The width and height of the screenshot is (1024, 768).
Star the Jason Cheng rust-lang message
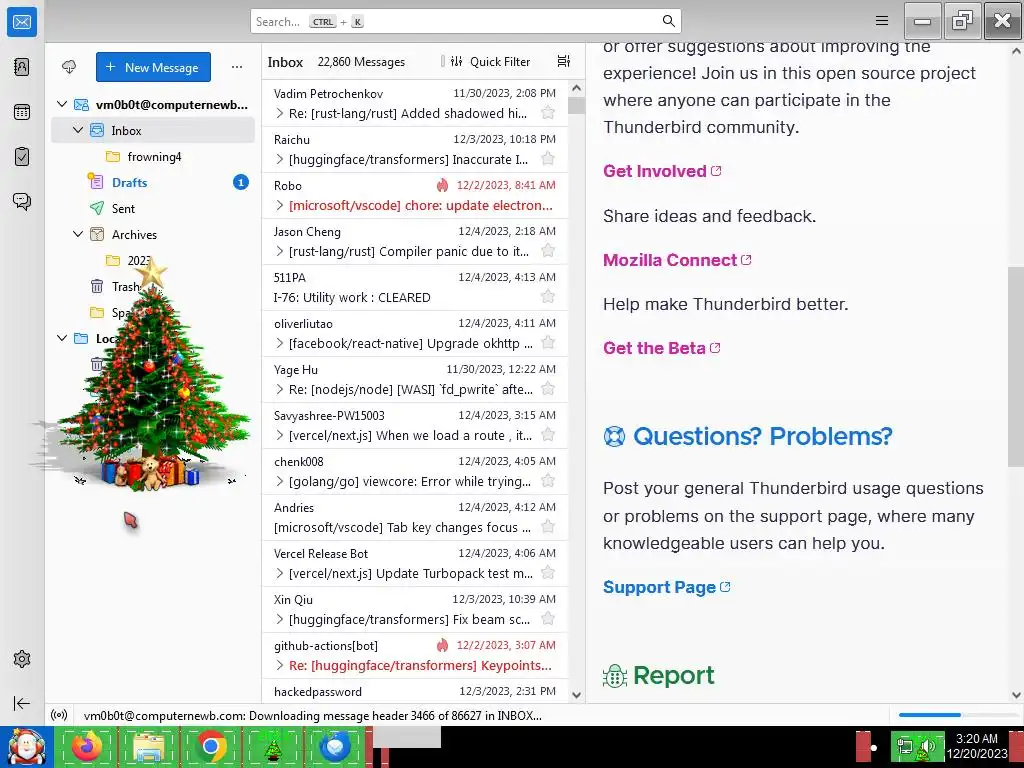(x=548, y=251)
